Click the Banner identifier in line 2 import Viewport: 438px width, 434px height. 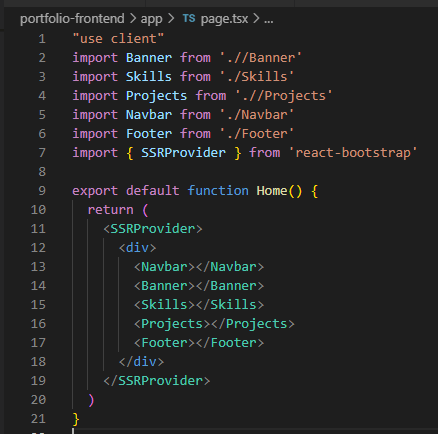click(149, 58)
